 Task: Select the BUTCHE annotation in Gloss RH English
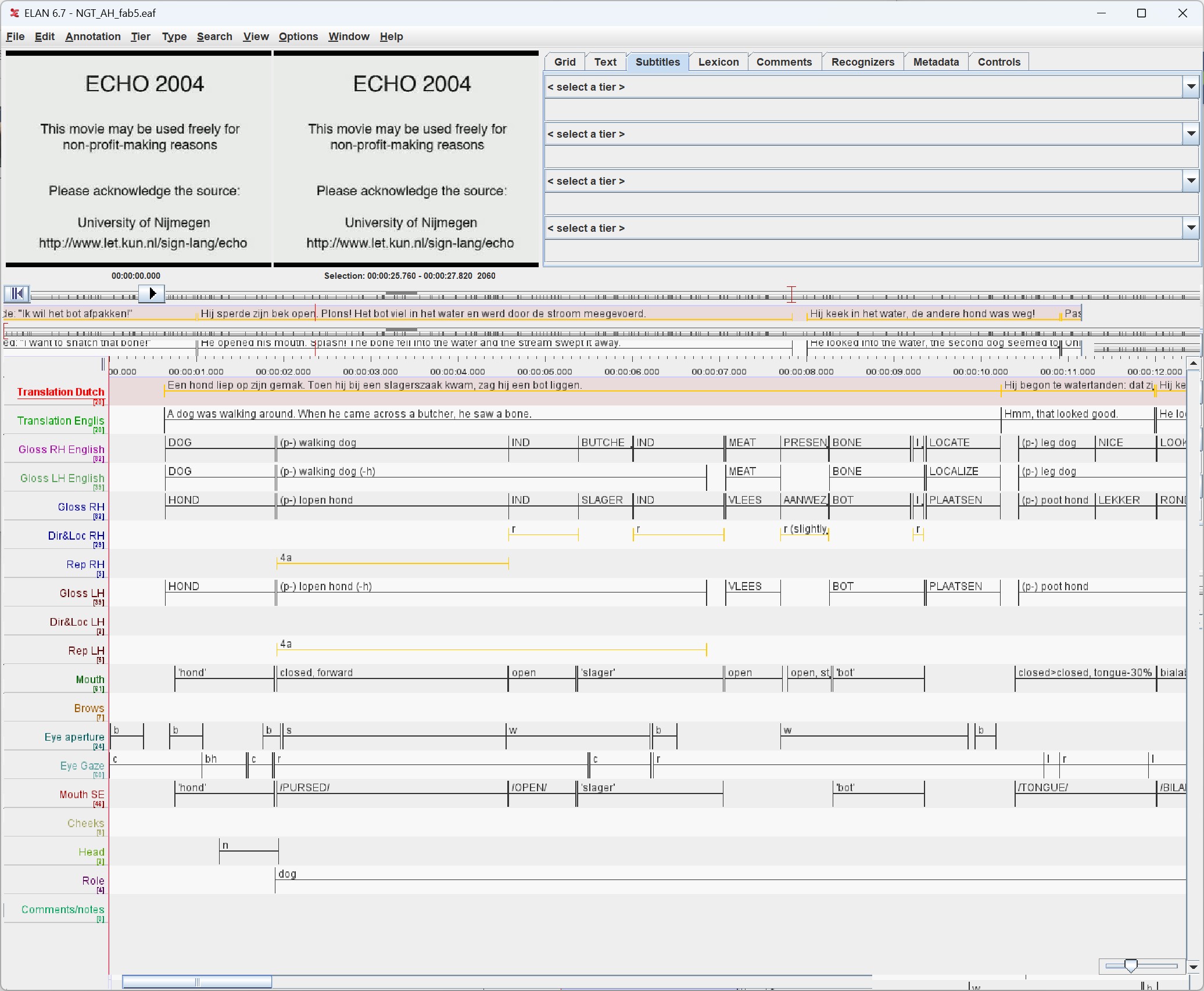603,443
